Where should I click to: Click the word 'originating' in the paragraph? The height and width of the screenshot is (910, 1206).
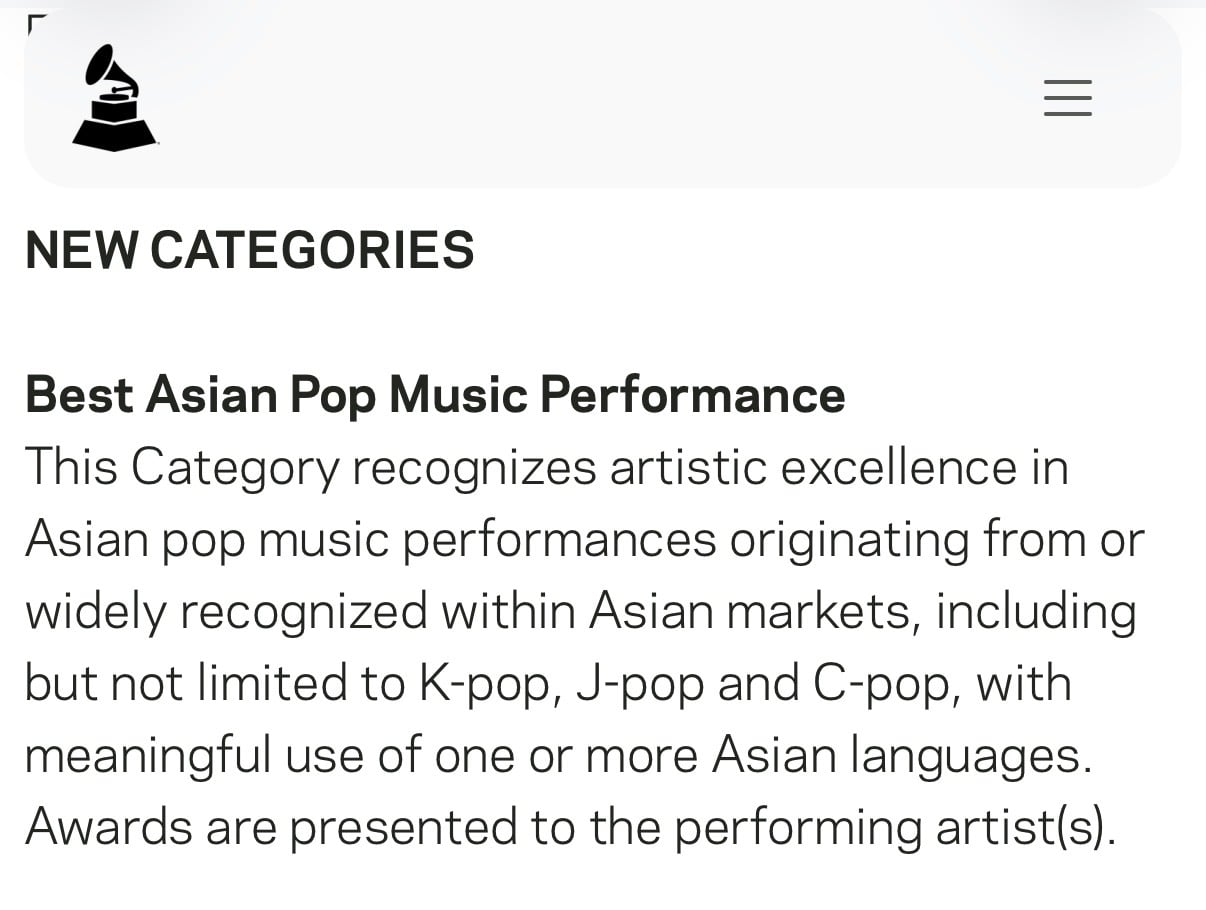click(x=849, y=540)
